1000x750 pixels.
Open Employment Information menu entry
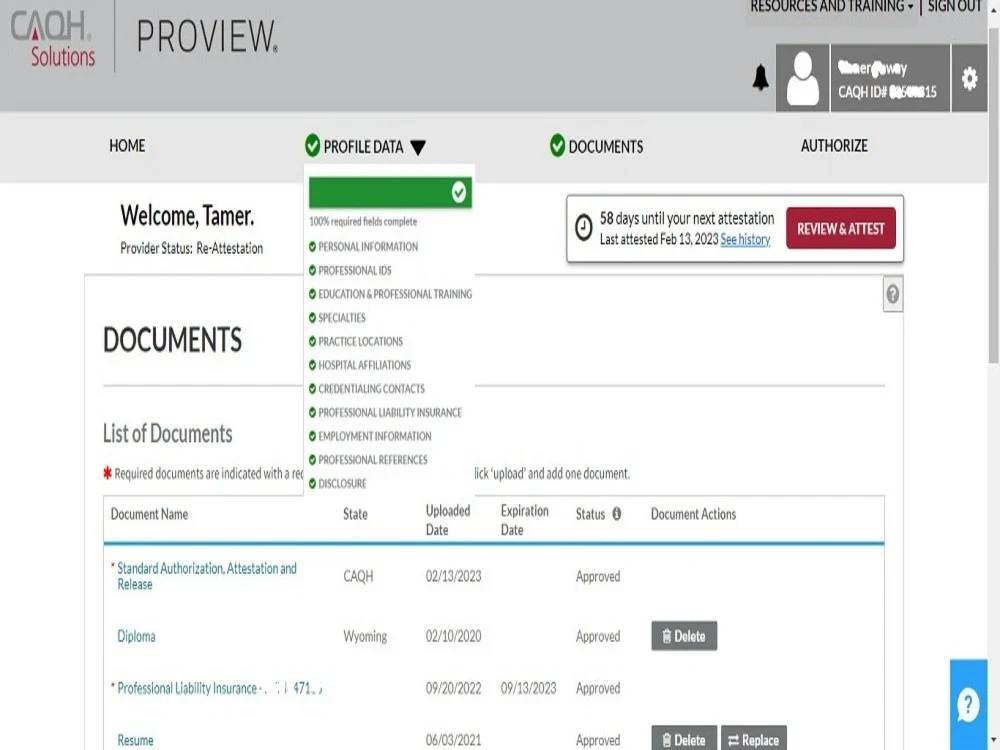tap(374, 436)
